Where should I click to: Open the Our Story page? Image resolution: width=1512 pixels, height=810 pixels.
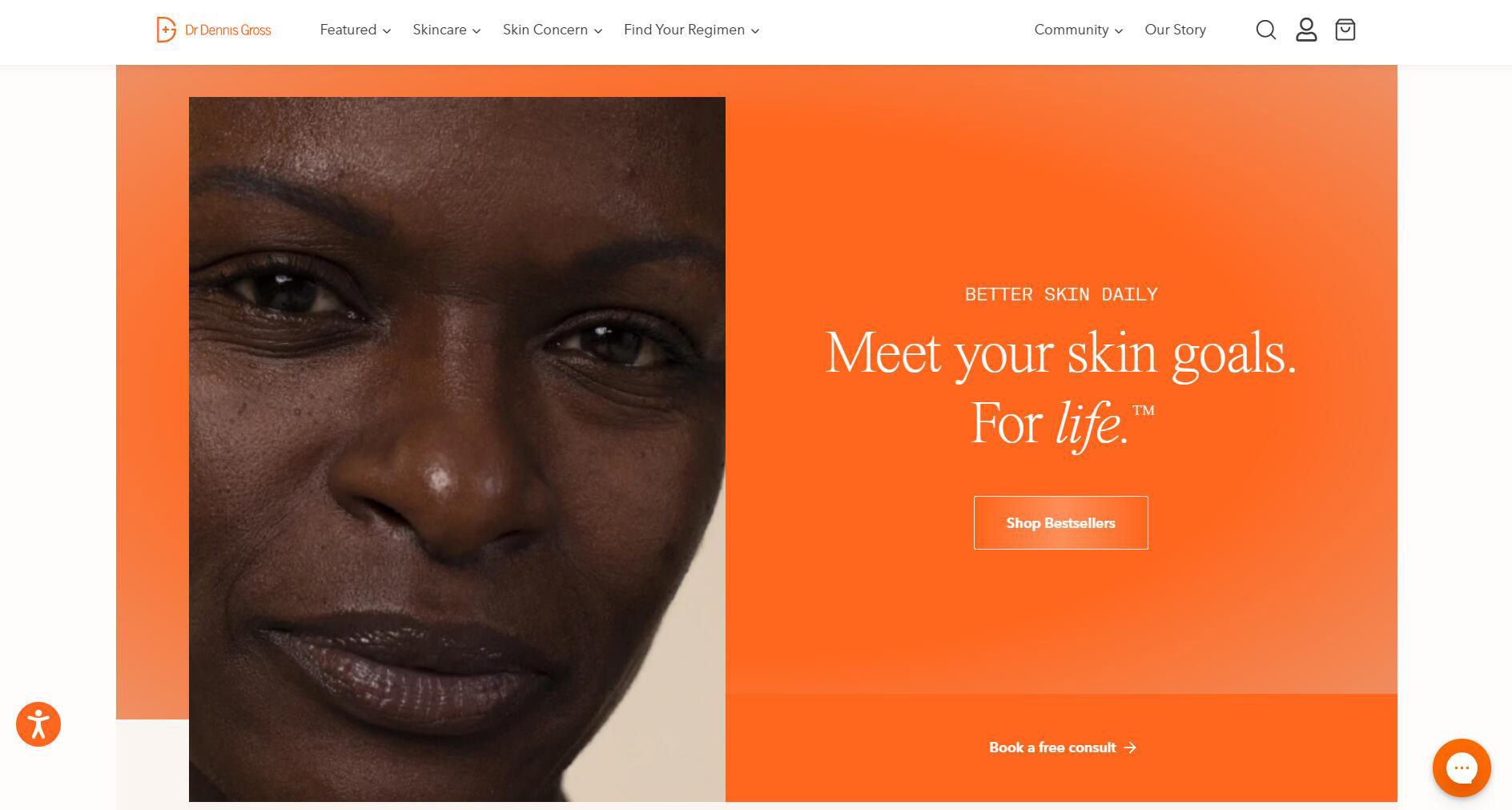pyautogui.click(x=1175, y=30)
